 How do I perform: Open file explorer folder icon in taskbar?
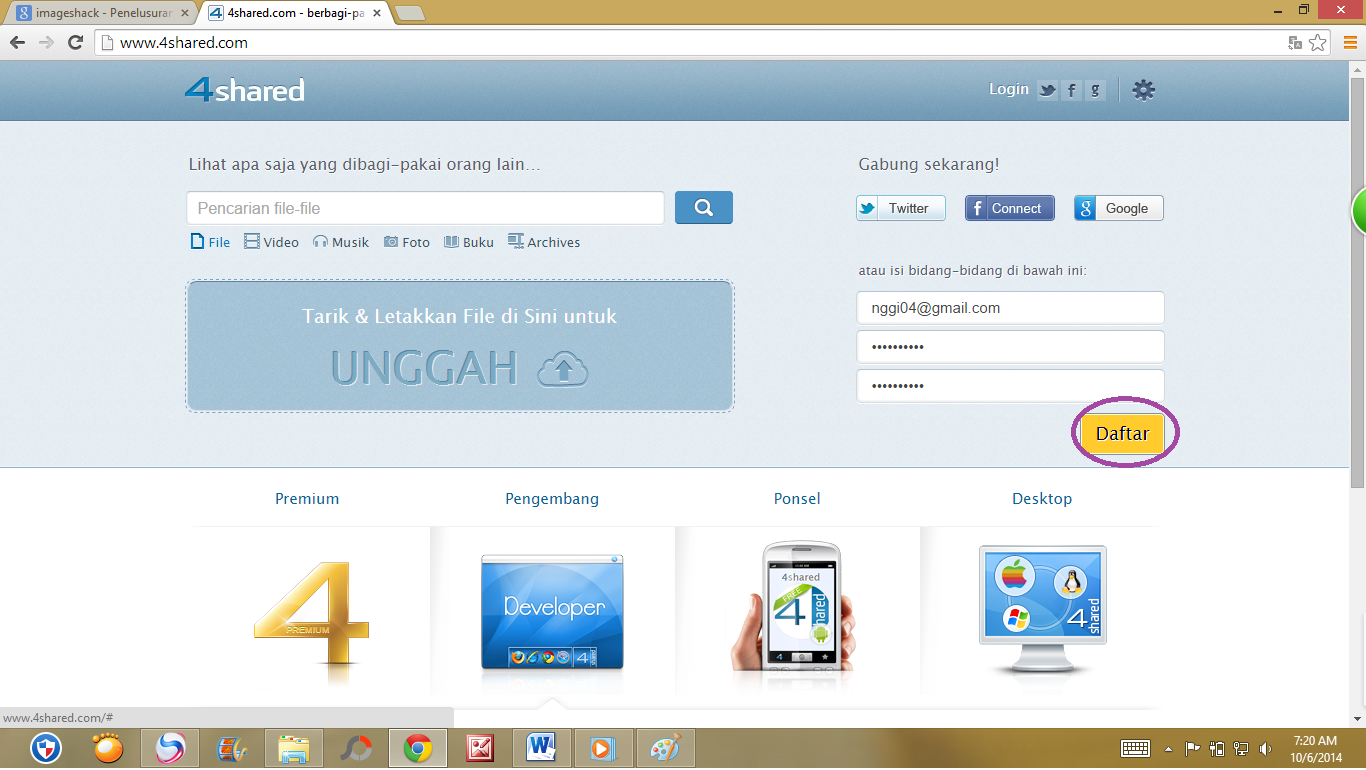[x=293, y=748]
